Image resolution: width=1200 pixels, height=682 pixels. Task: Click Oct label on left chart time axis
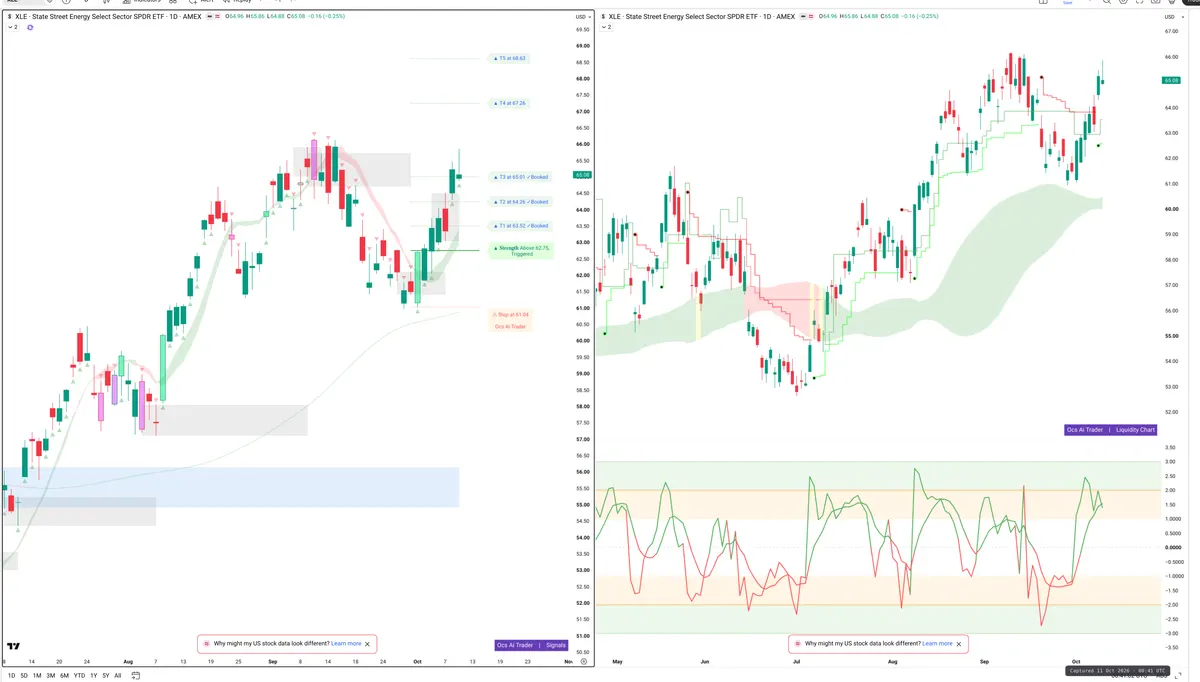point(416,662)
